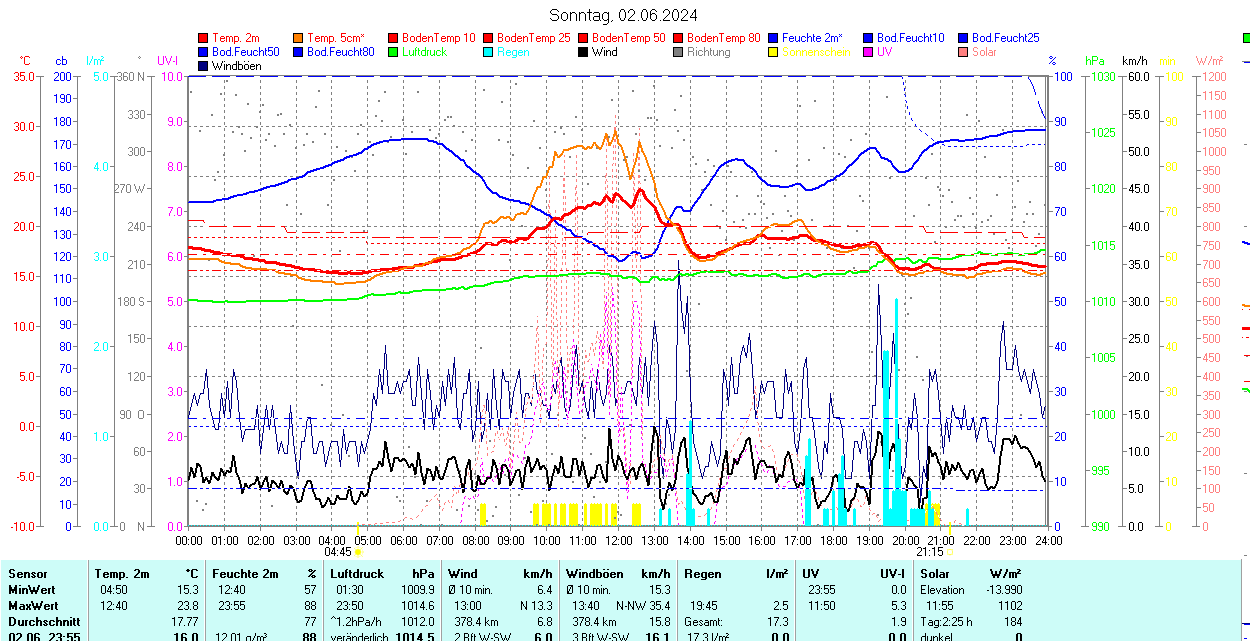Click the Durchschnitt row label
The width and height of the screenshot is (1250, 641).
coord(43,622)
